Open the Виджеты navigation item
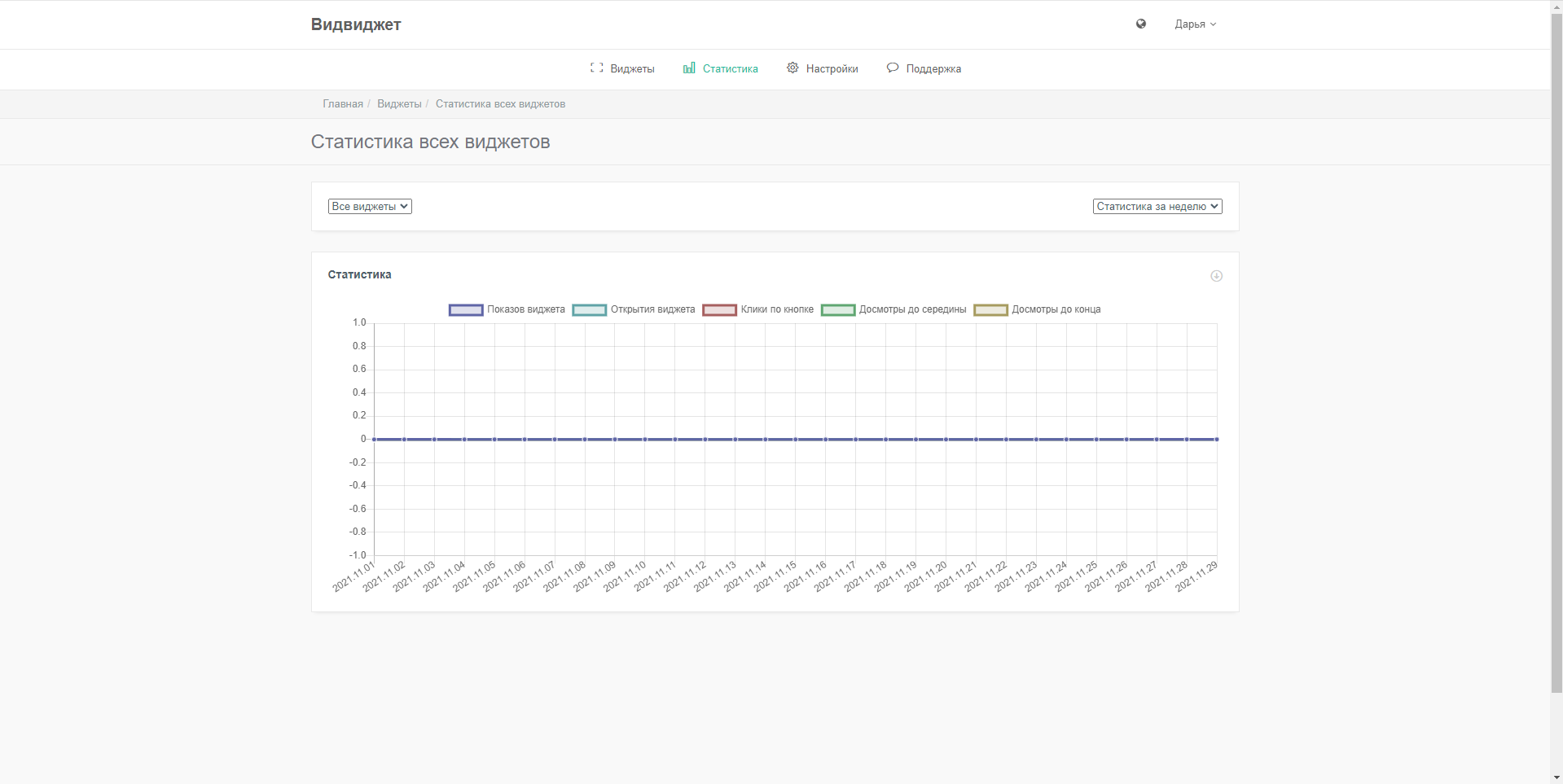Viewport: 1563px width, 784px height. click(x=622, y=68)
